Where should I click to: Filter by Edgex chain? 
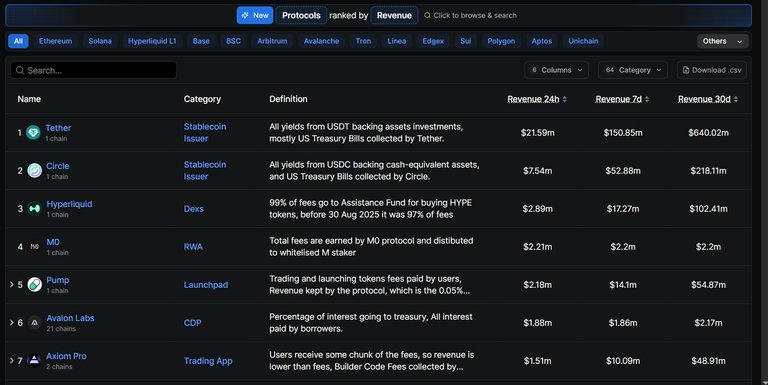433,41
